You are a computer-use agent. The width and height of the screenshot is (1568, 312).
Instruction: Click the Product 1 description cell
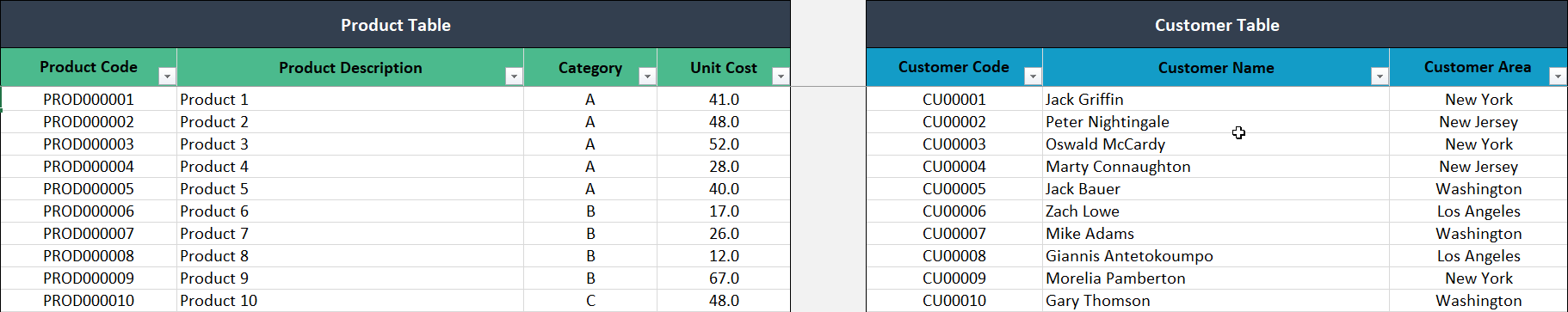pos(350,99)
